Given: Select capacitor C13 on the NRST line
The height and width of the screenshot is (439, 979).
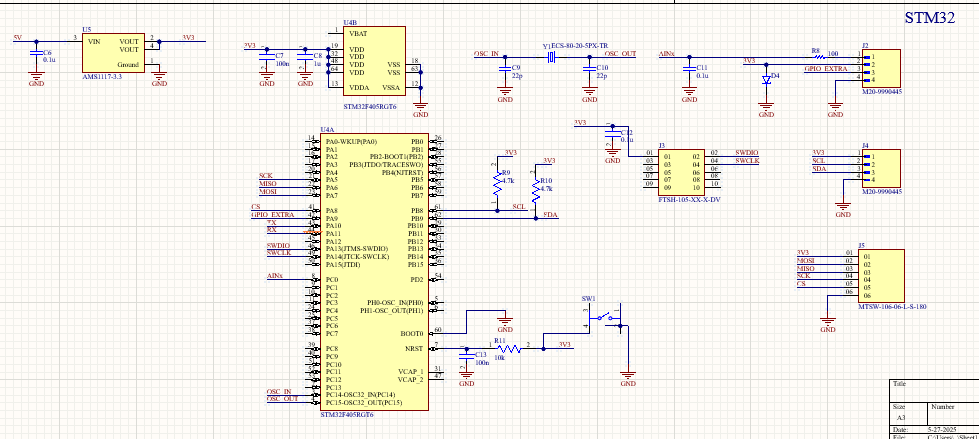Looking at the screenshot, I should point(466,358).
